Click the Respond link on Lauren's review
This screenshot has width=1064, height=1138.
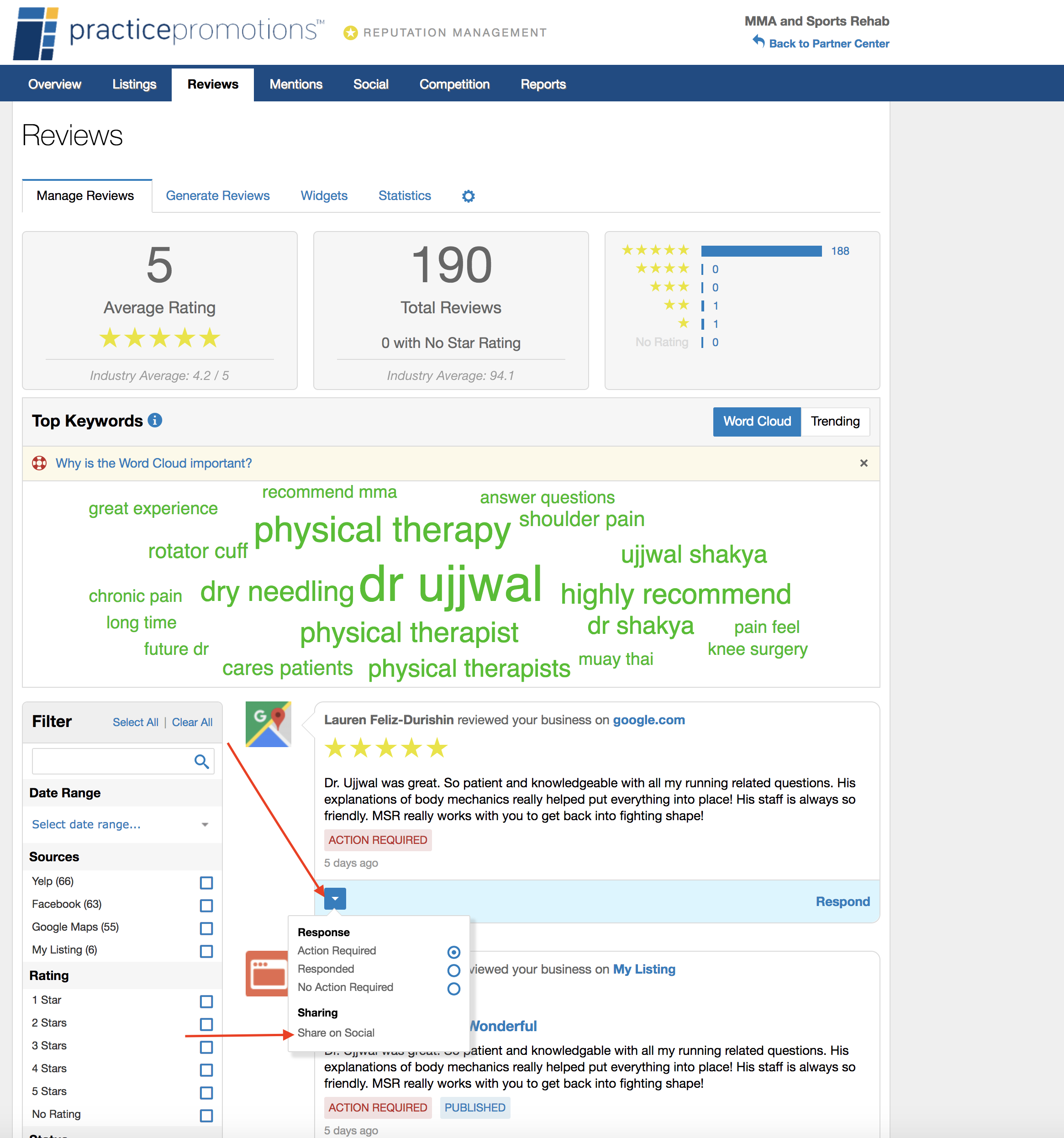click(842, 901)
